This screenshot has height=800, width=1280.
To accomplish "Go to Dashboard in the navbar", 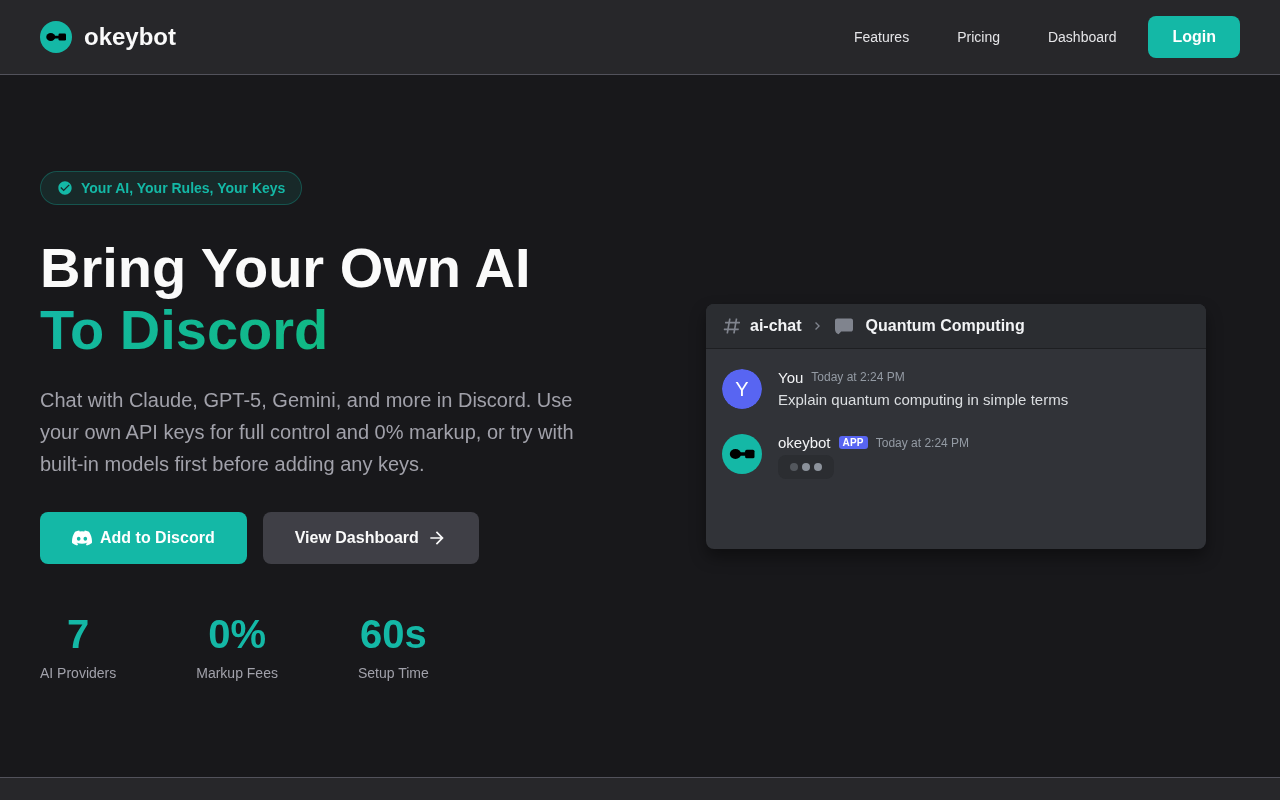I will coord(1082,37).
